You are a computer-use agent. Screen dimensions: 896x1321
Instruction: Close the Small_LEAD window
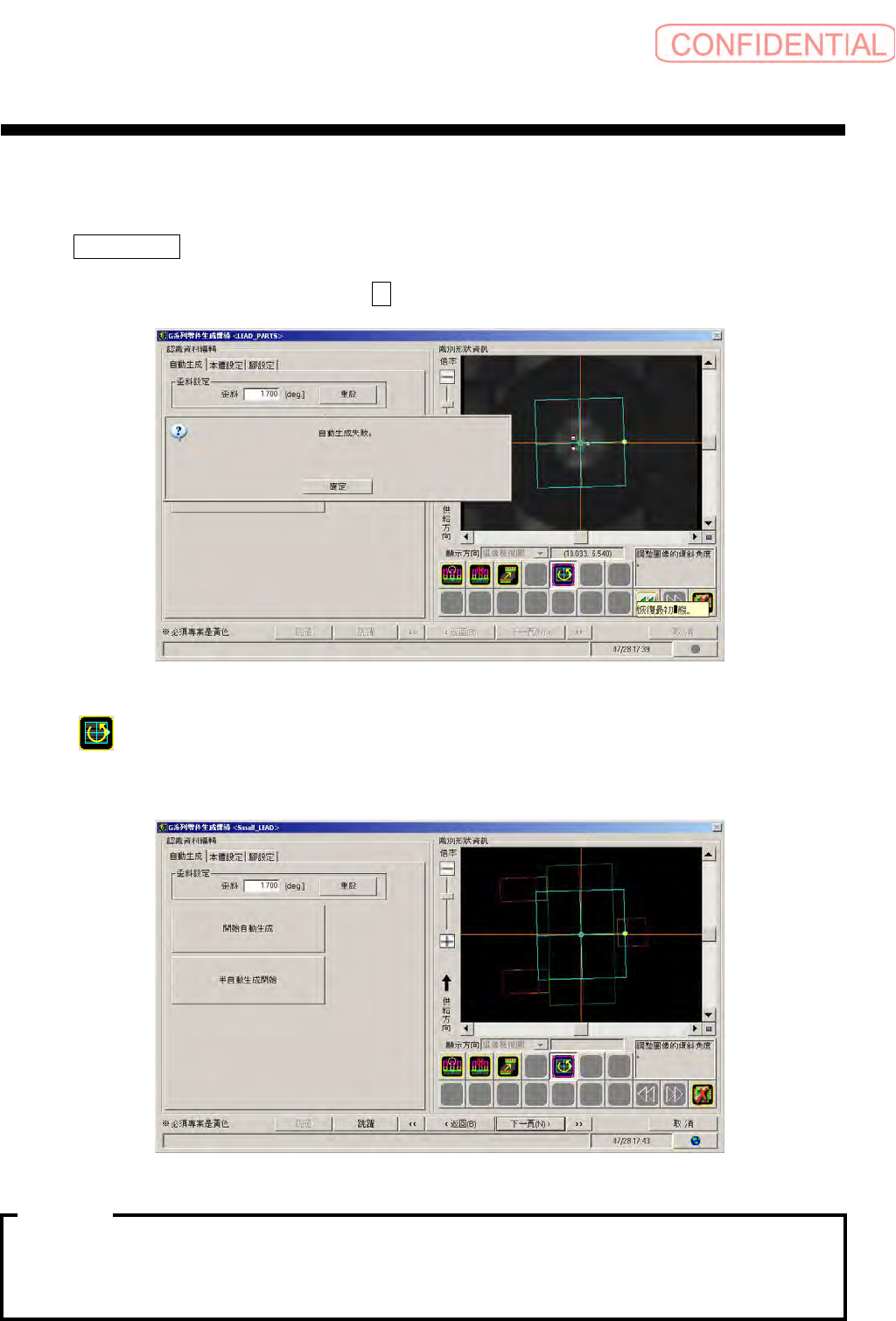[717, 828]
